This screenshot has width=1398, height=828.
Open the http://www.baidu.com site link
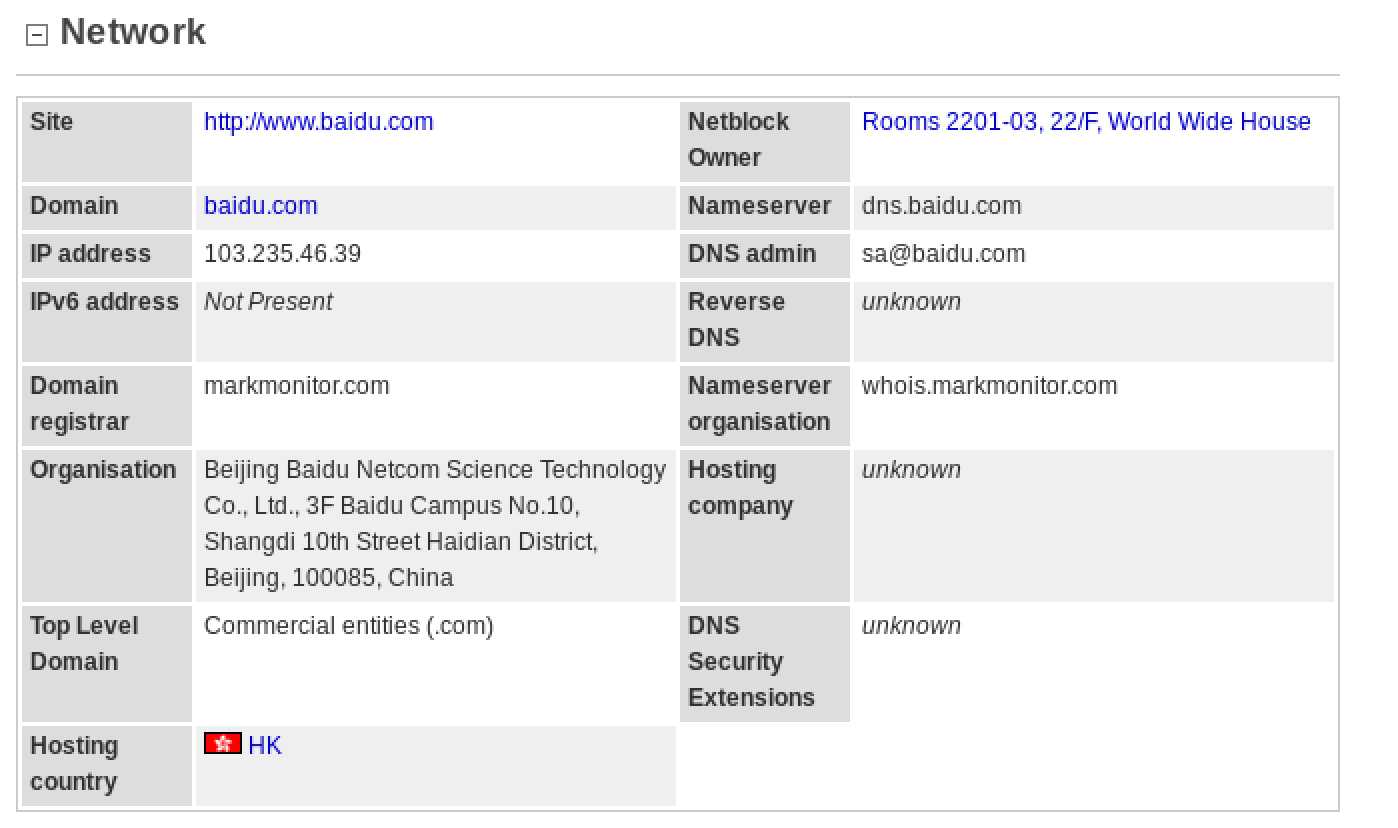point(319,122)
